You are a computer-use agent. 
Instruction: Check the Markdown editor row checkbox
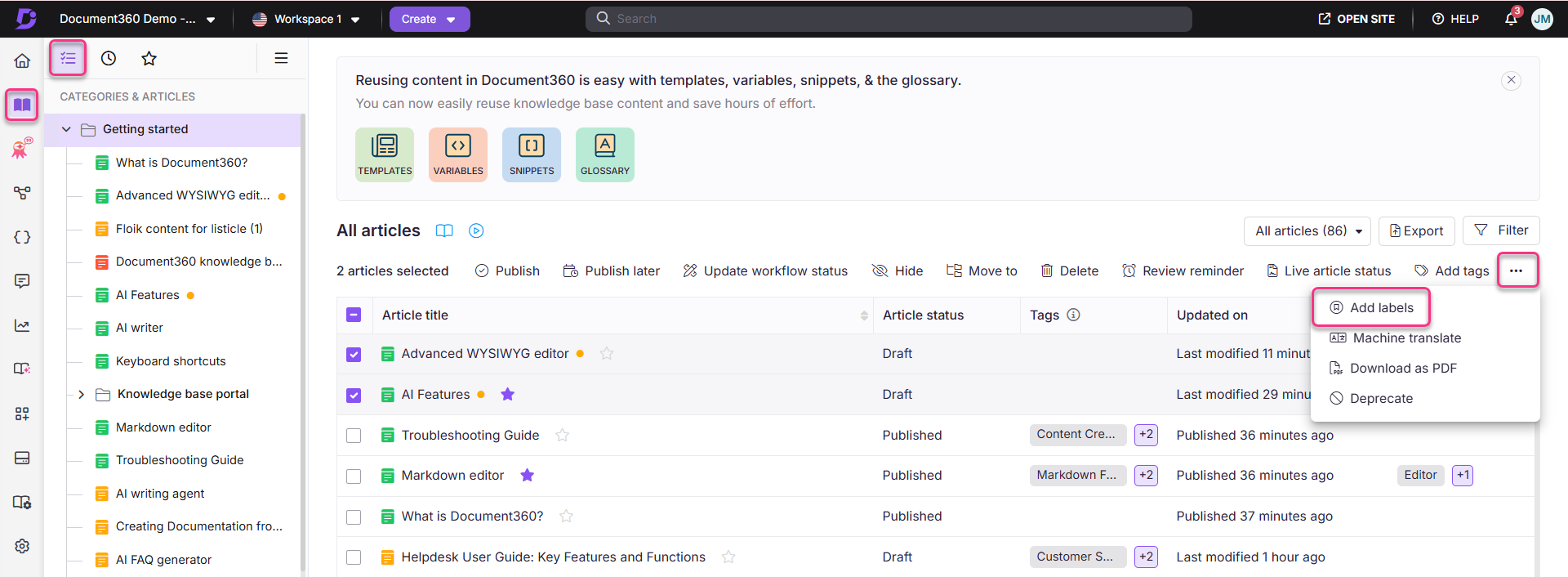[354, 476]
